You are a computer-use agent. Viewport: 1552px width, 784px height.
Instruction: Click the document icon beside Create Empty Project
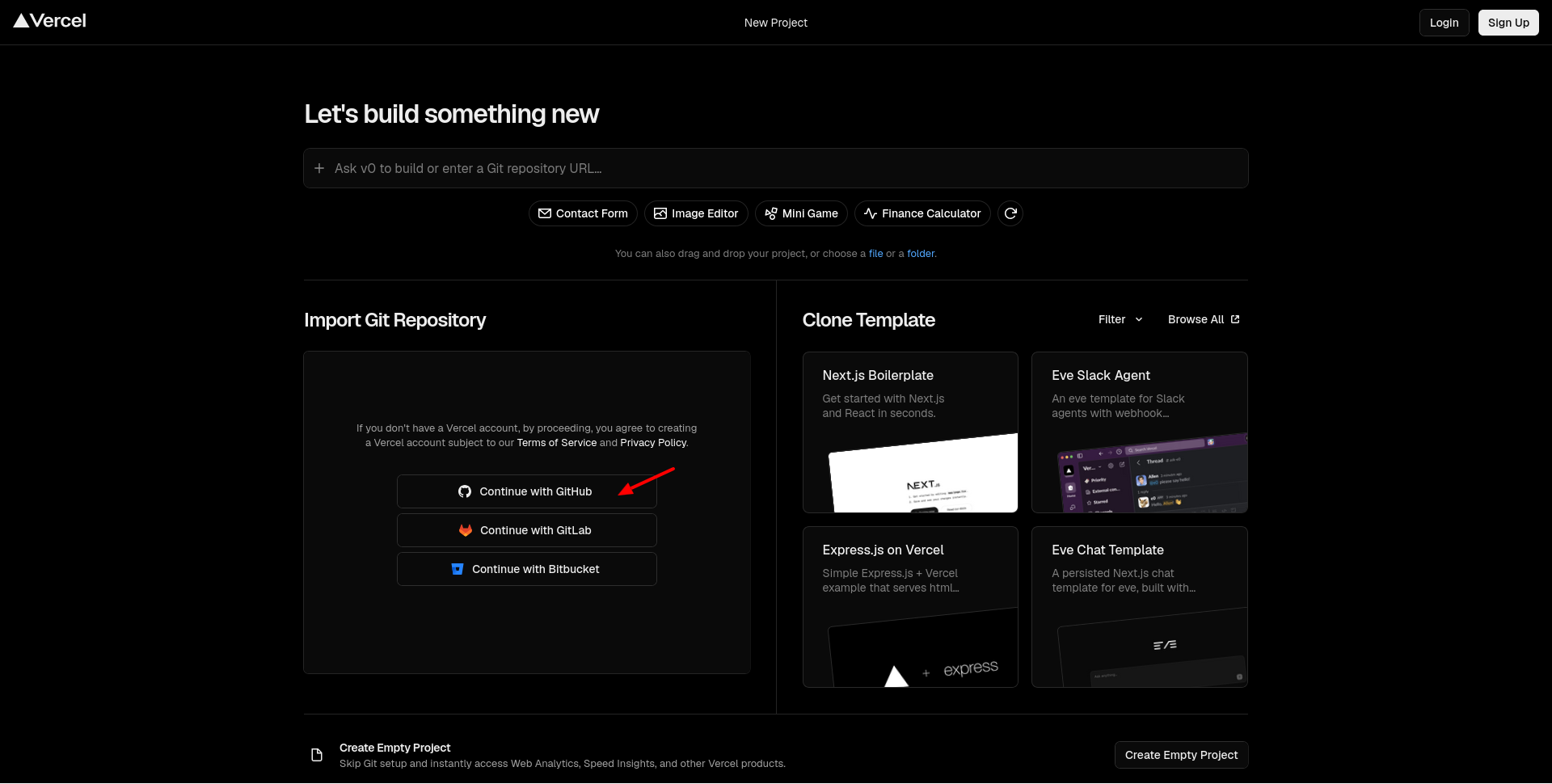point(317,755)
